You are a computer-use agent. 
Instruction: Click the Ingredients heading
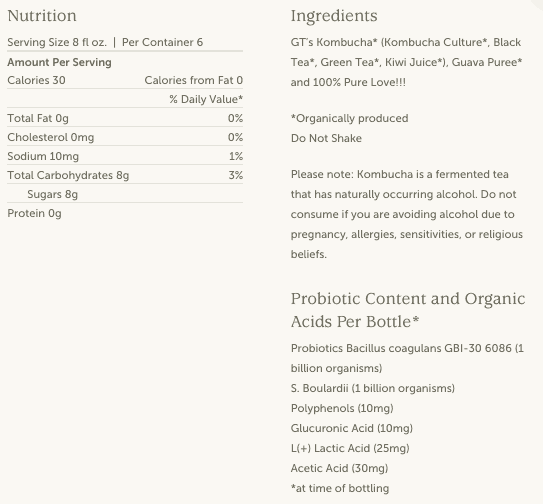[334, 16]
